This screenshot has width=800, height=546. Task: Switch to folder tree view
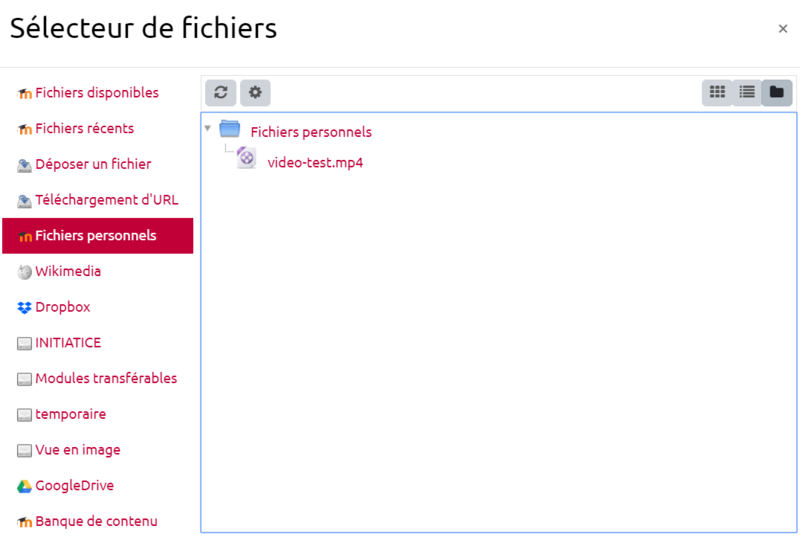point(777,93)
